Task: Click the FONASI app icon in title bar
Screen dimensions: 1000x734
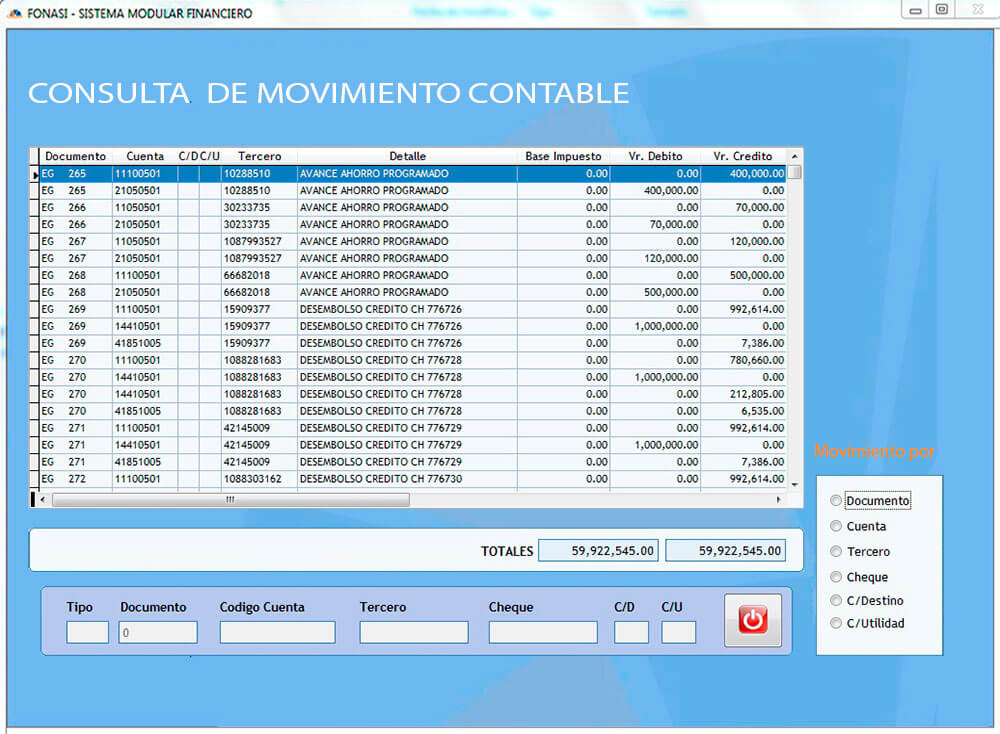Action: pos(14,13)
